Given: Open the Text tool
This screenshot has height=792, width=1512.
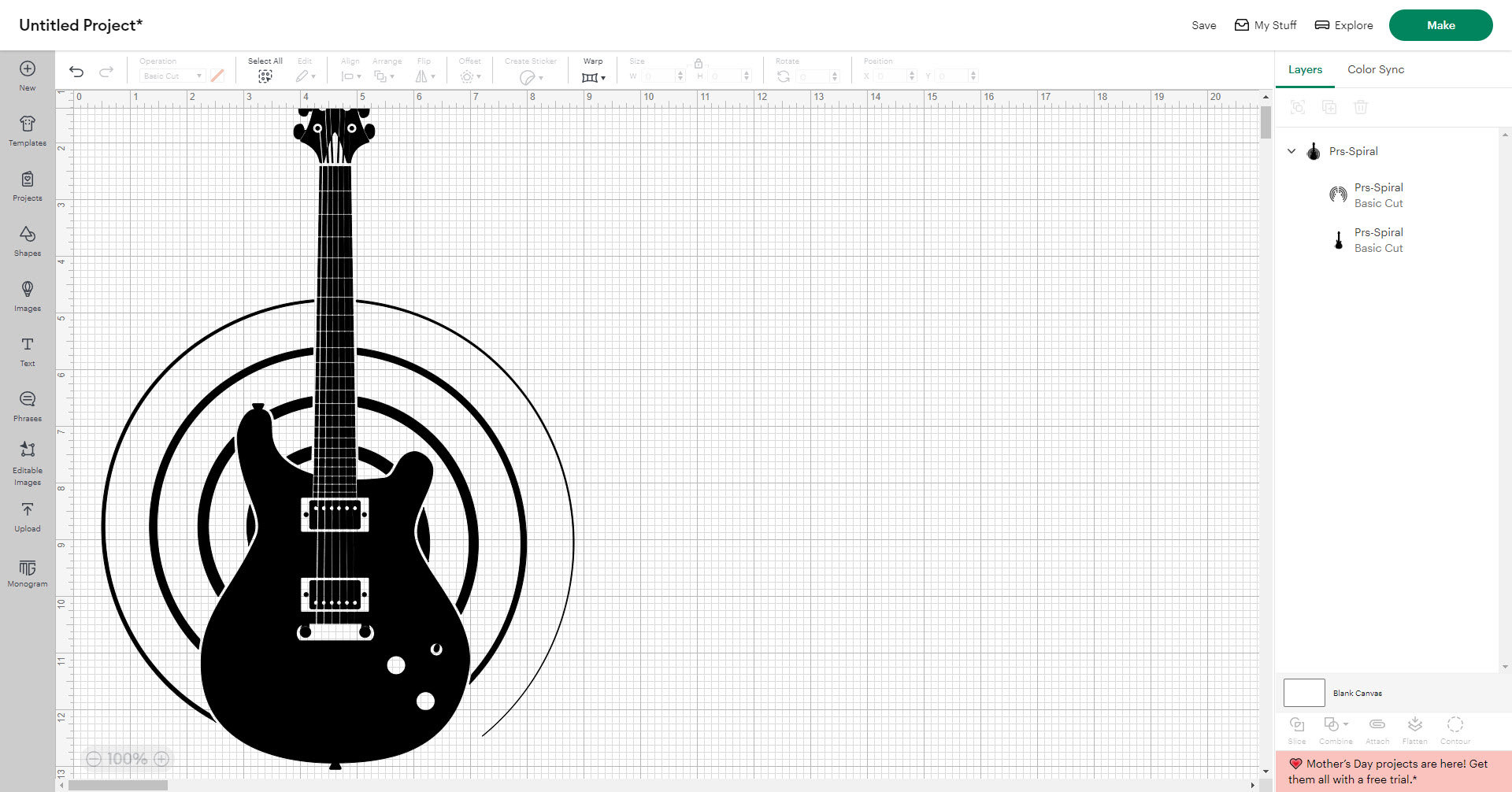Looking at the screenshot, I should pos(27,350).
